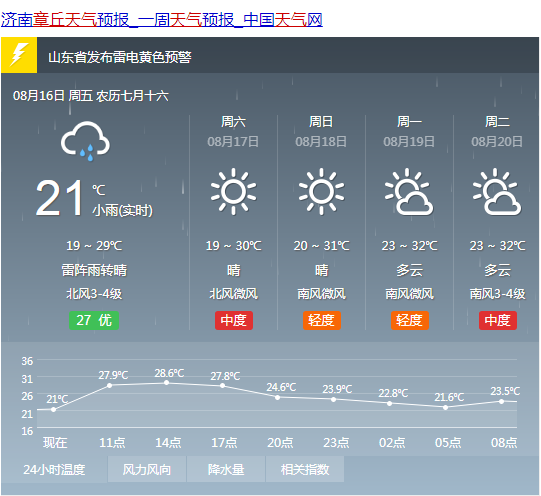Click the 08点 label on the chart axis
The image size is (541, 496).
pos(504,442)
